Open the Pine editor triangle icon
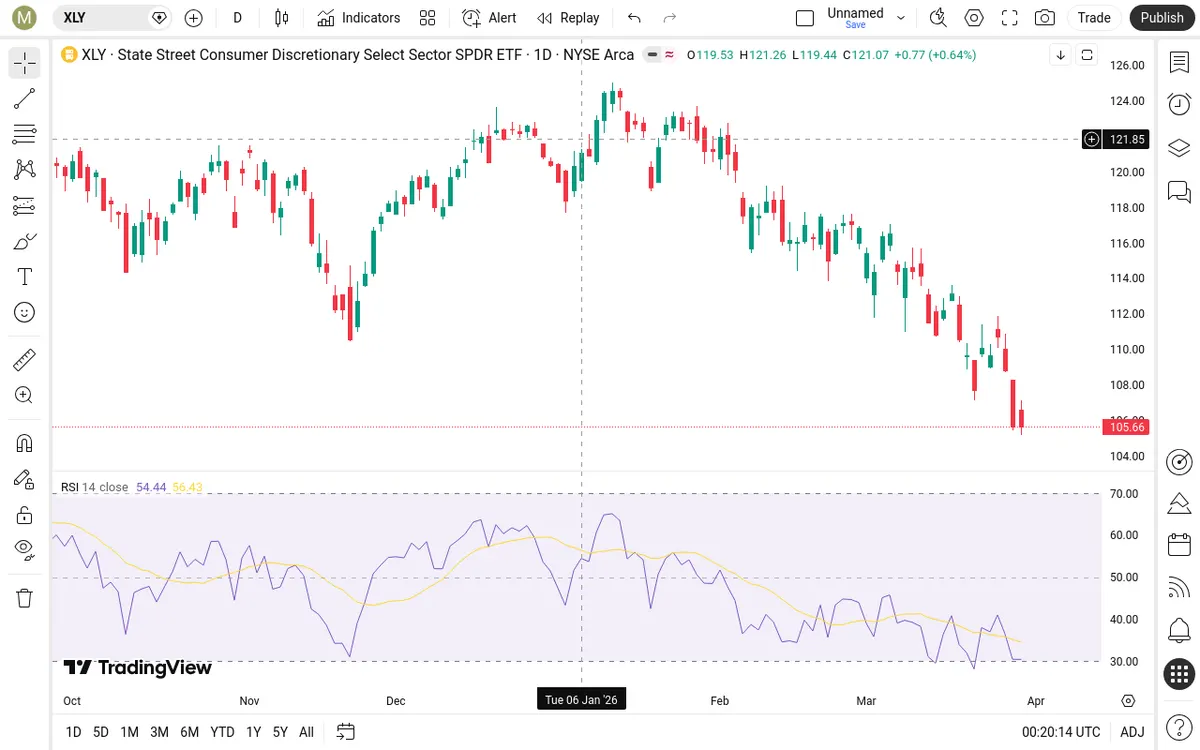The image size is (1200, 750). click(x=1180, y=503)
